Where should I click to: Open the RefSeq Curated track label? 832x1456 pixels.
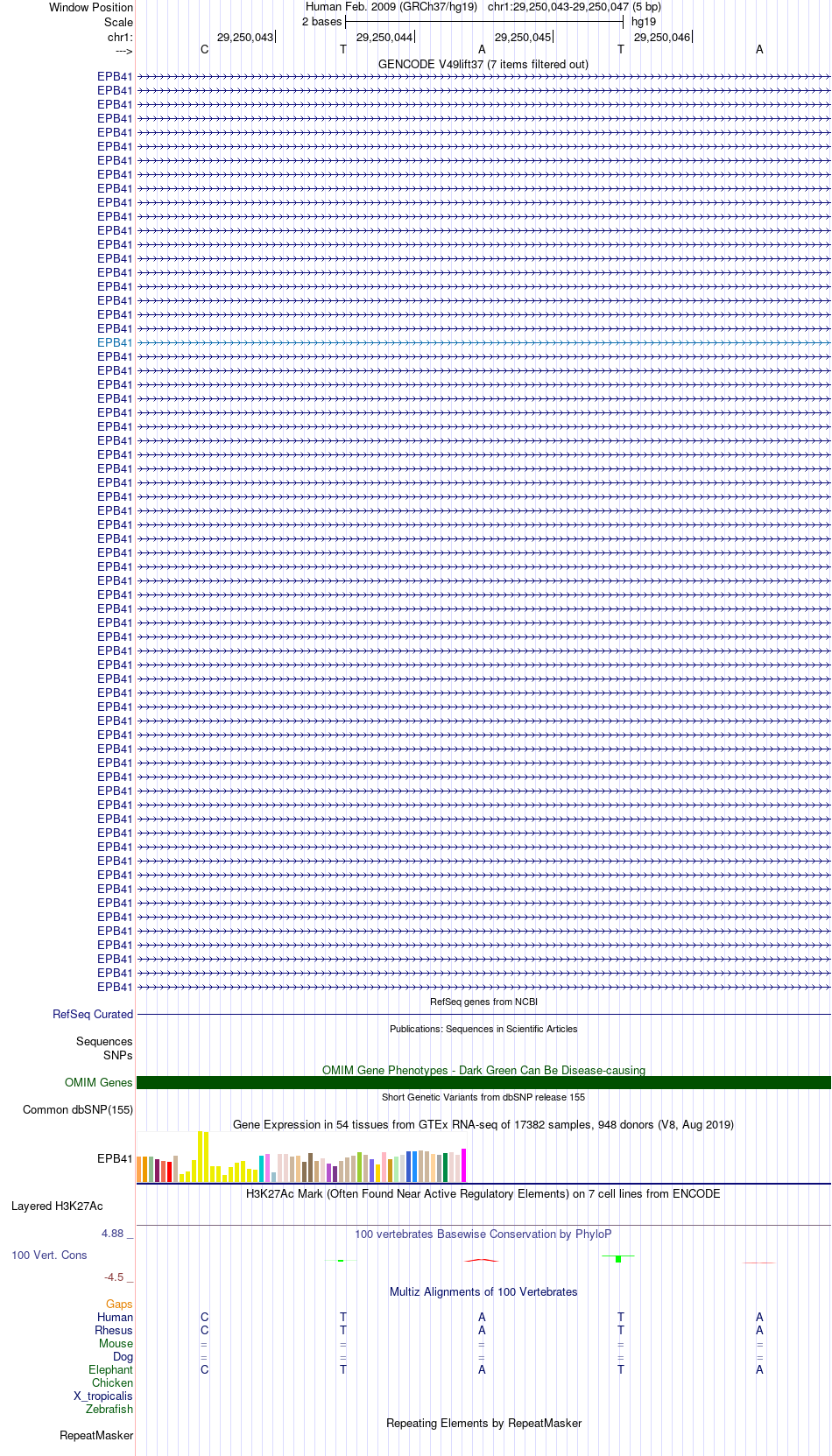click(x=93, y=1015)
